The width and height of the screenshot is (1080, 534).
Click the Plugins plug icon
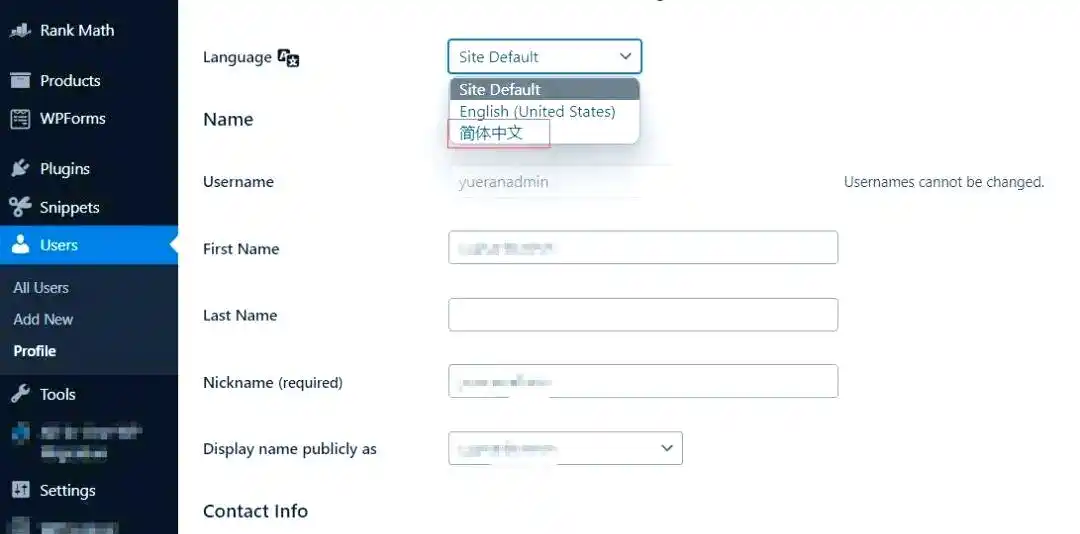coord(20,169)
